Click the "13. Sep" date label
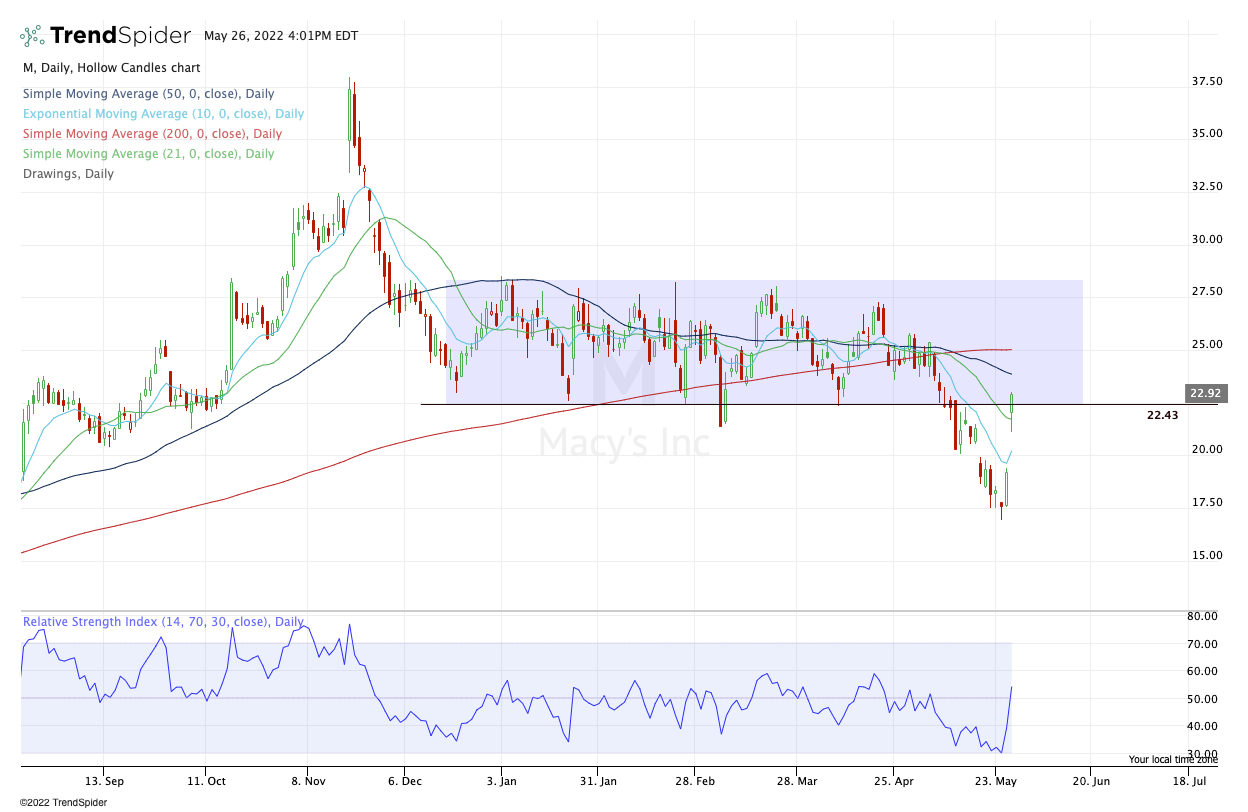 [x=104, y=780]
